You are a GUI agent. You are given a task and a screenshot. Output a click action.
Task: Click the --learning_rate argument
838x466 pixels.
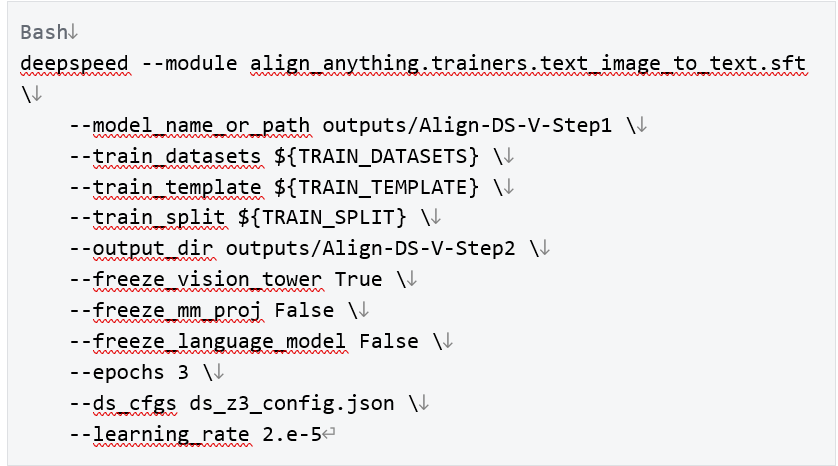[x=160, y=434]
